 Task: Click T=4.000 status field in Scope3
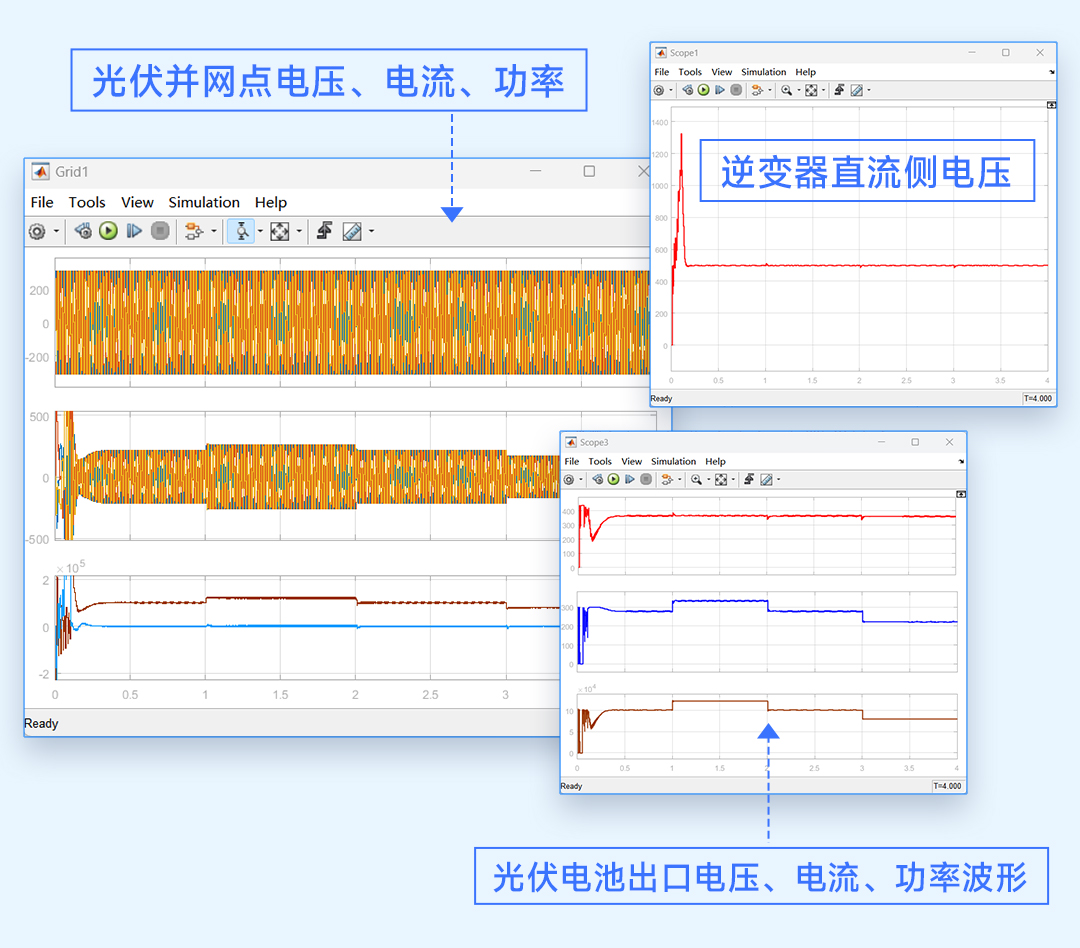948,786
